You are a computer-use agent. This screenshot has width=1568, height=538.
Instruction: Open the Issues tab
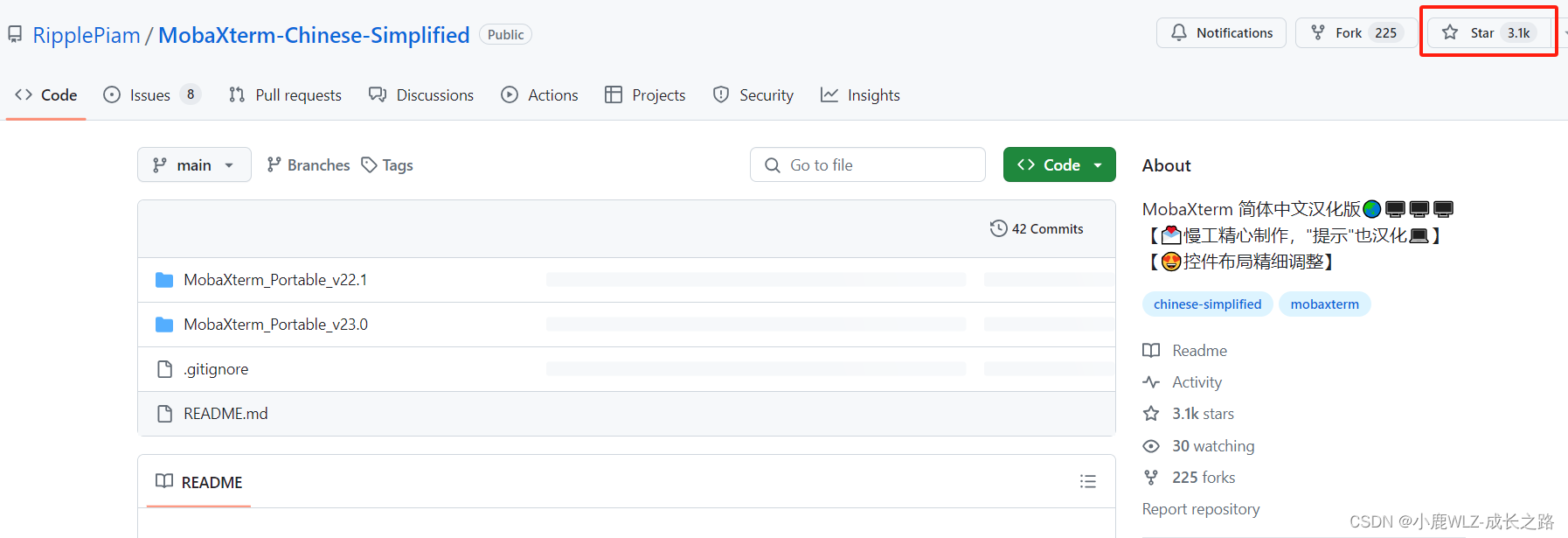(x=152, y=94)
